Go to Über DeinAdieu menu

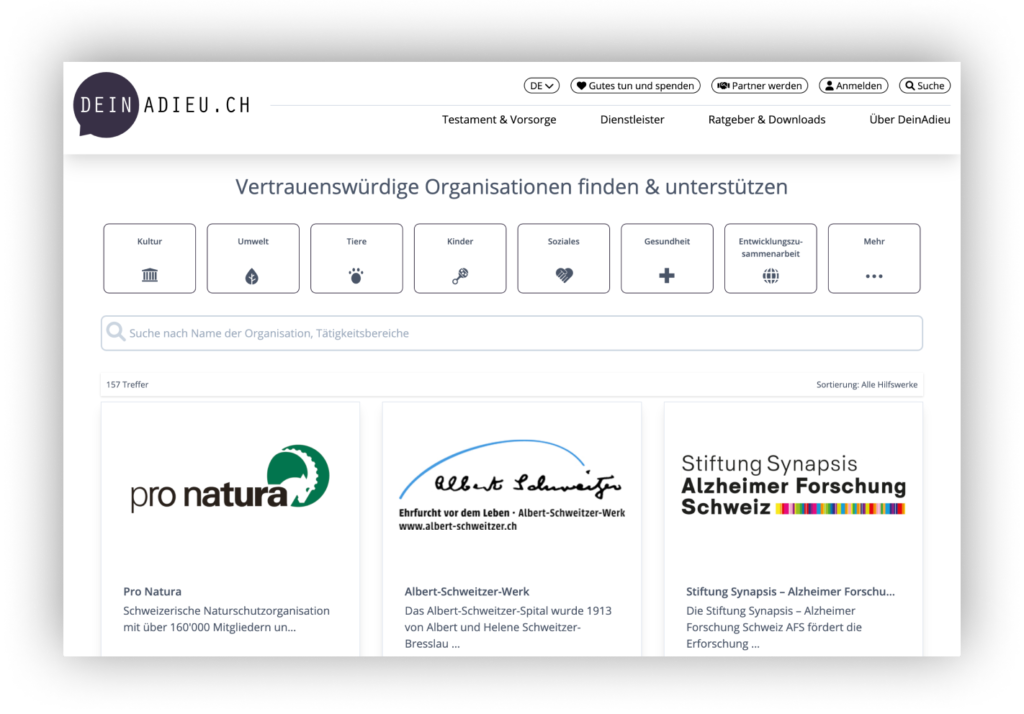click(909, 120)
